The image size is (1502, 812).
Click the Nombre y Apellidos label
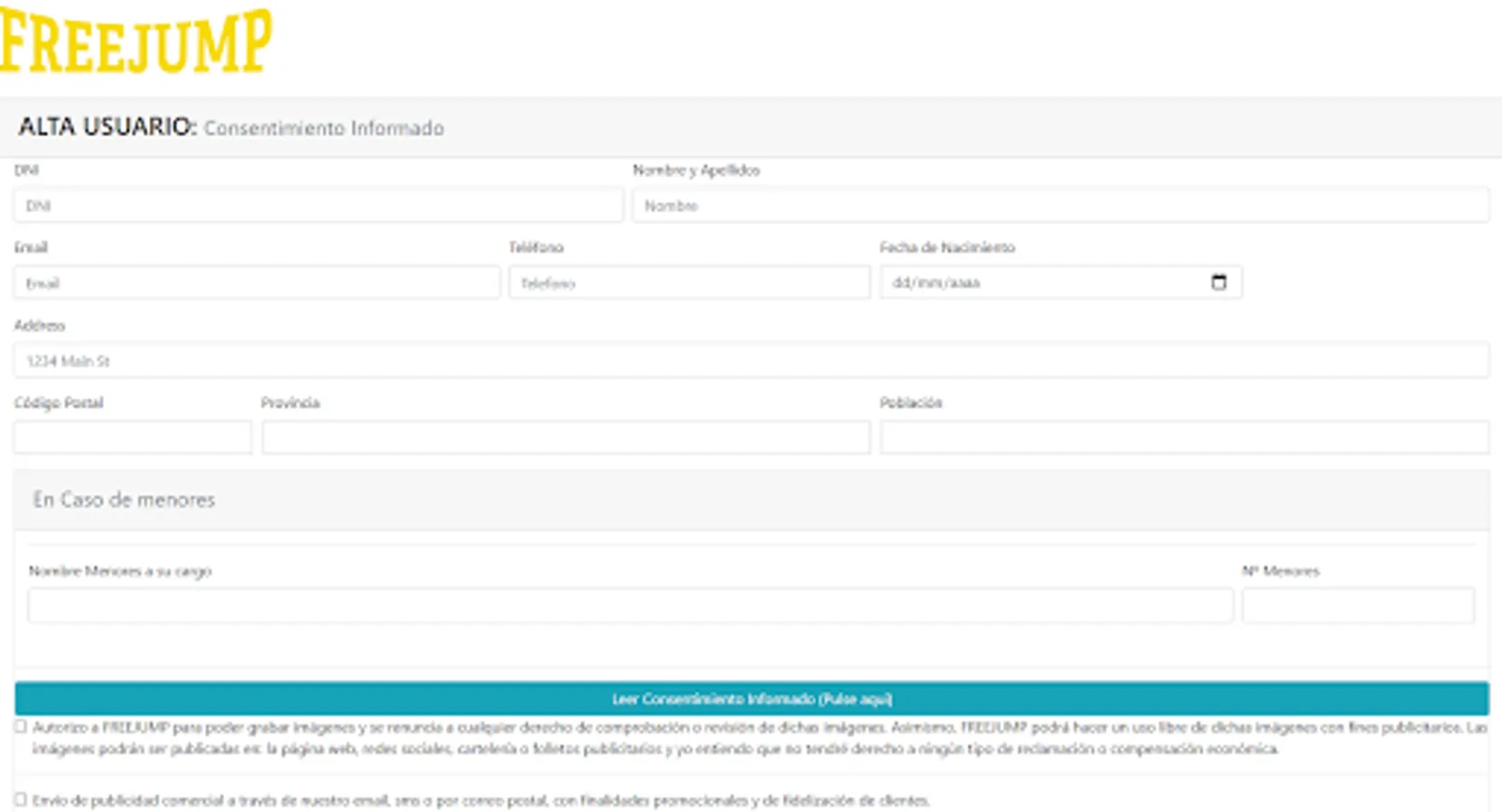[x=696, y=170]
